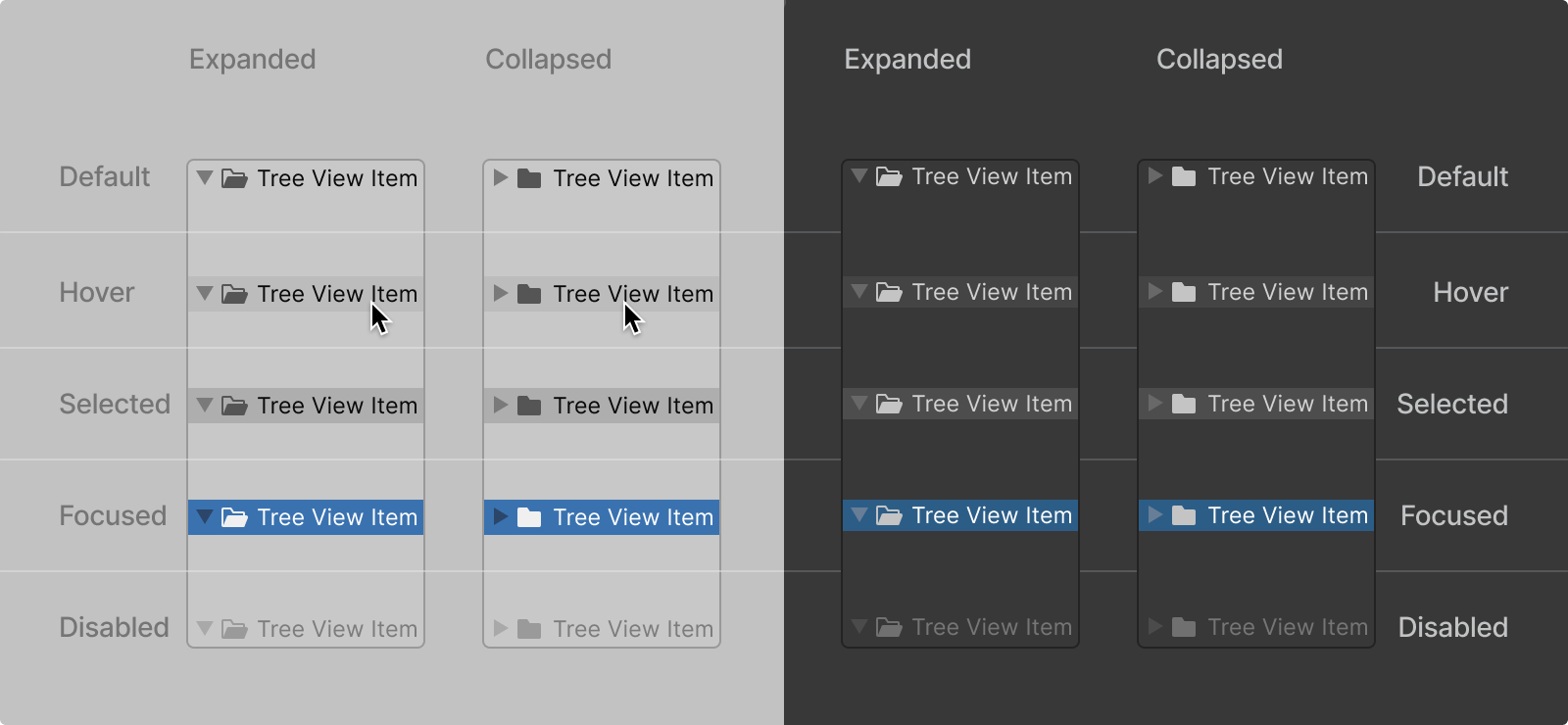Select light Expanded Hover Tree View Item text
The image size is (1568, 725).
[x=337, y=294]
